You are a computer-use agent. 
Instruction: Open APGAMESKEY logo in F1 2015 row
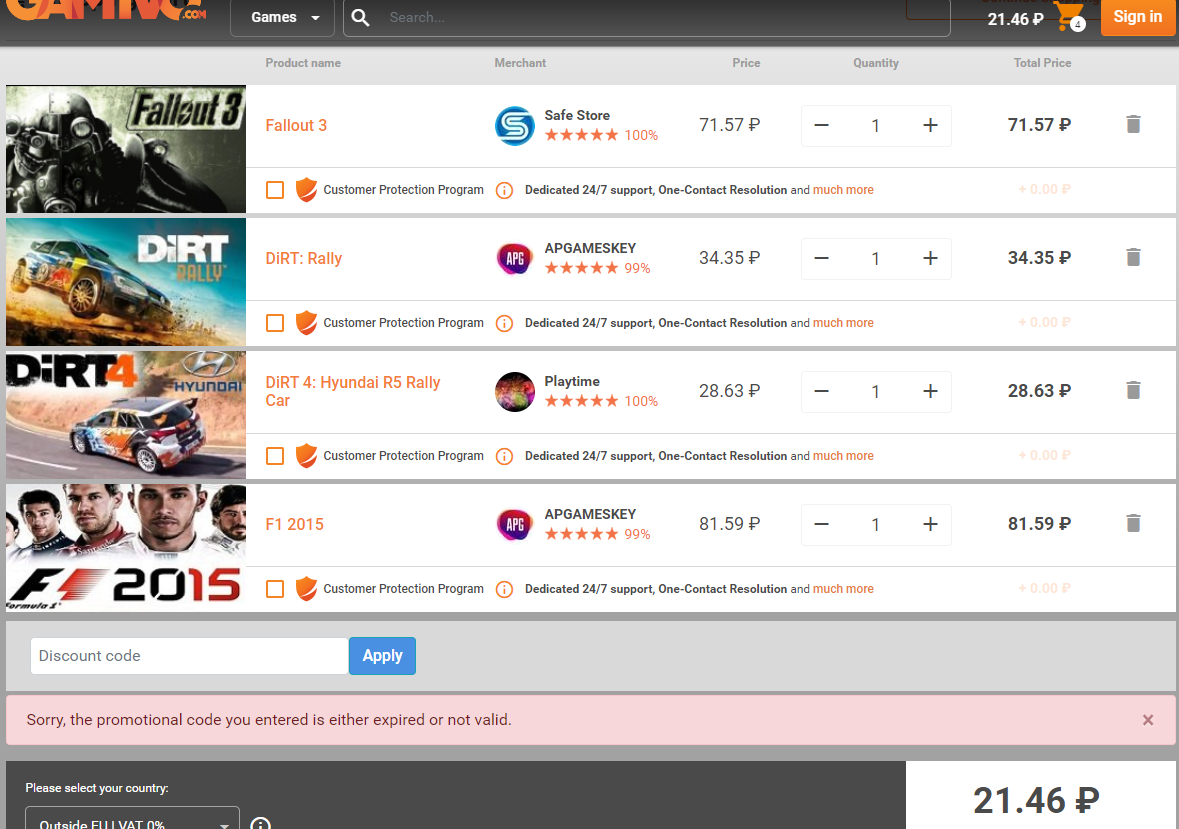point(514,525)
